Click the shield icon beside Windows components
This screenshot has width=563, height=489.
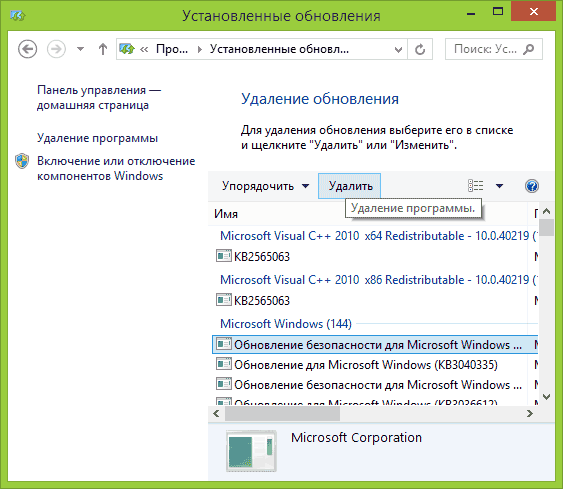point(22,161)
